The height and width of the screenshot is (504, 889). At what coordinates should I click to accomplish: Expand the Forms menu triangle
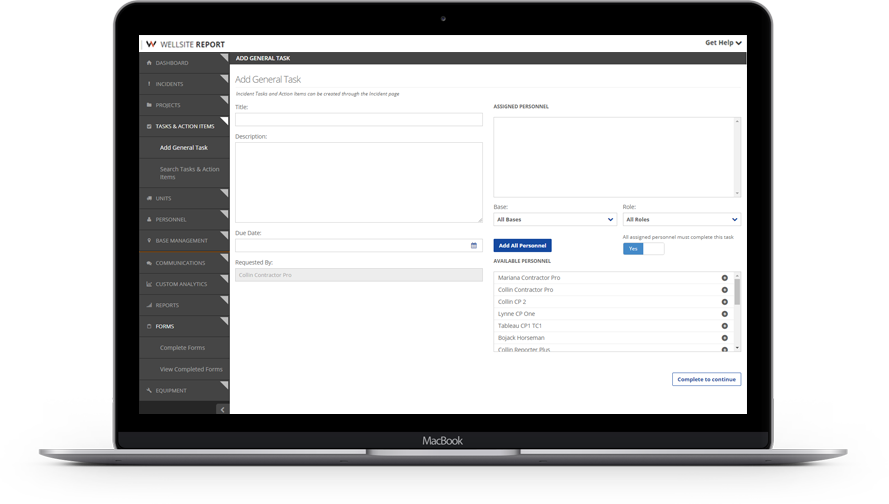[225, 321]
